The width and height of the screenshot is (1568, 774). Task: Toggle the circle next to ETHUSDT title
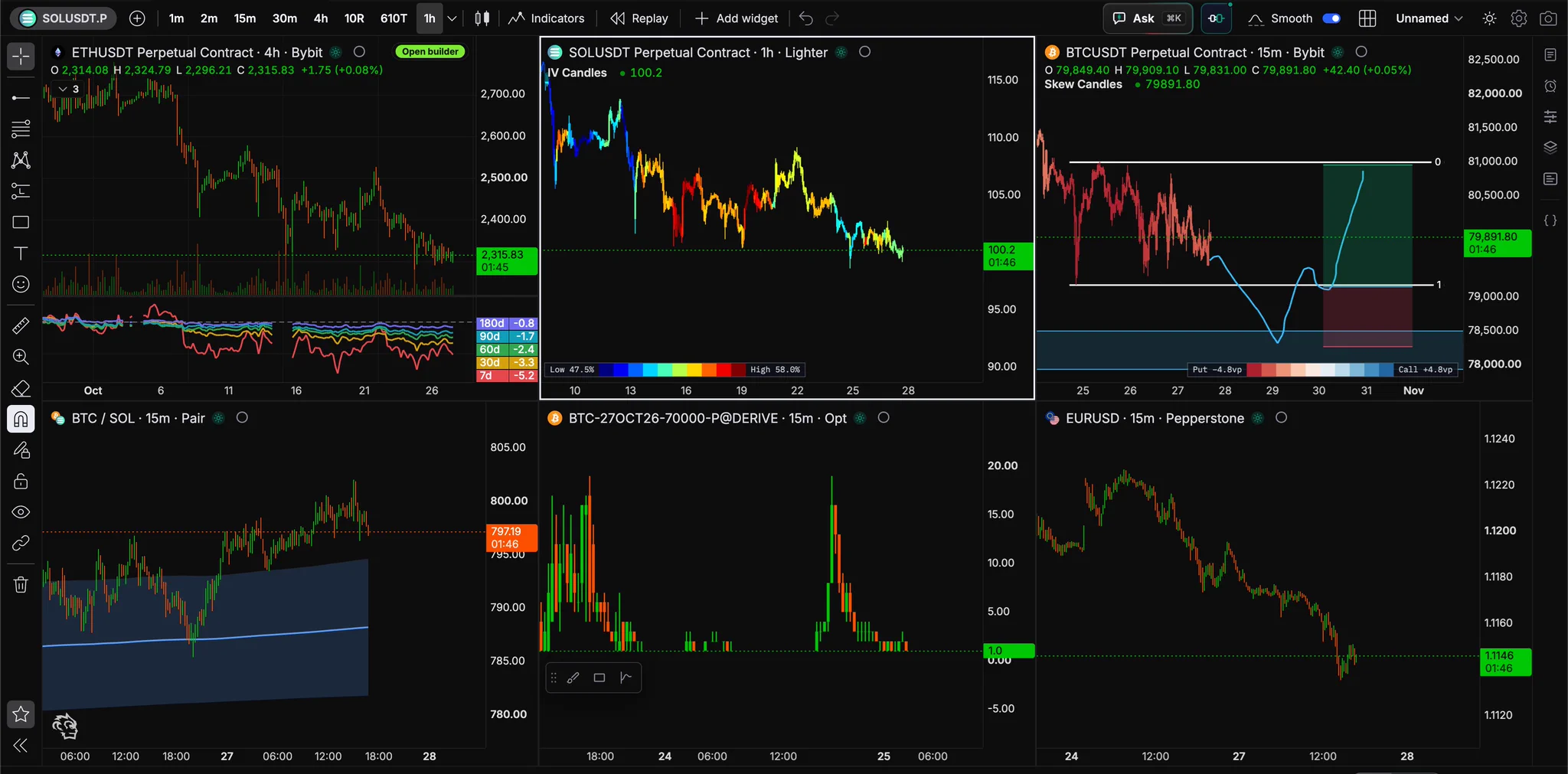(359, 52)
